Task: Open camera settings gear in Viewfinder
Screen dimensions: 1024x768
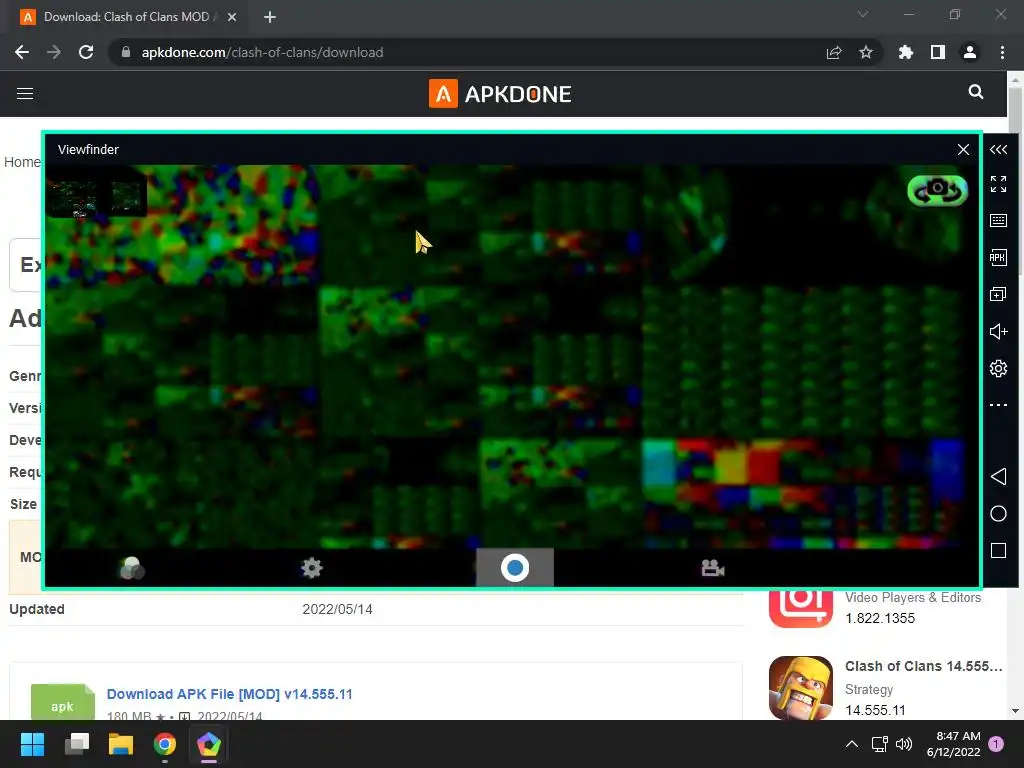Action: 312,568
